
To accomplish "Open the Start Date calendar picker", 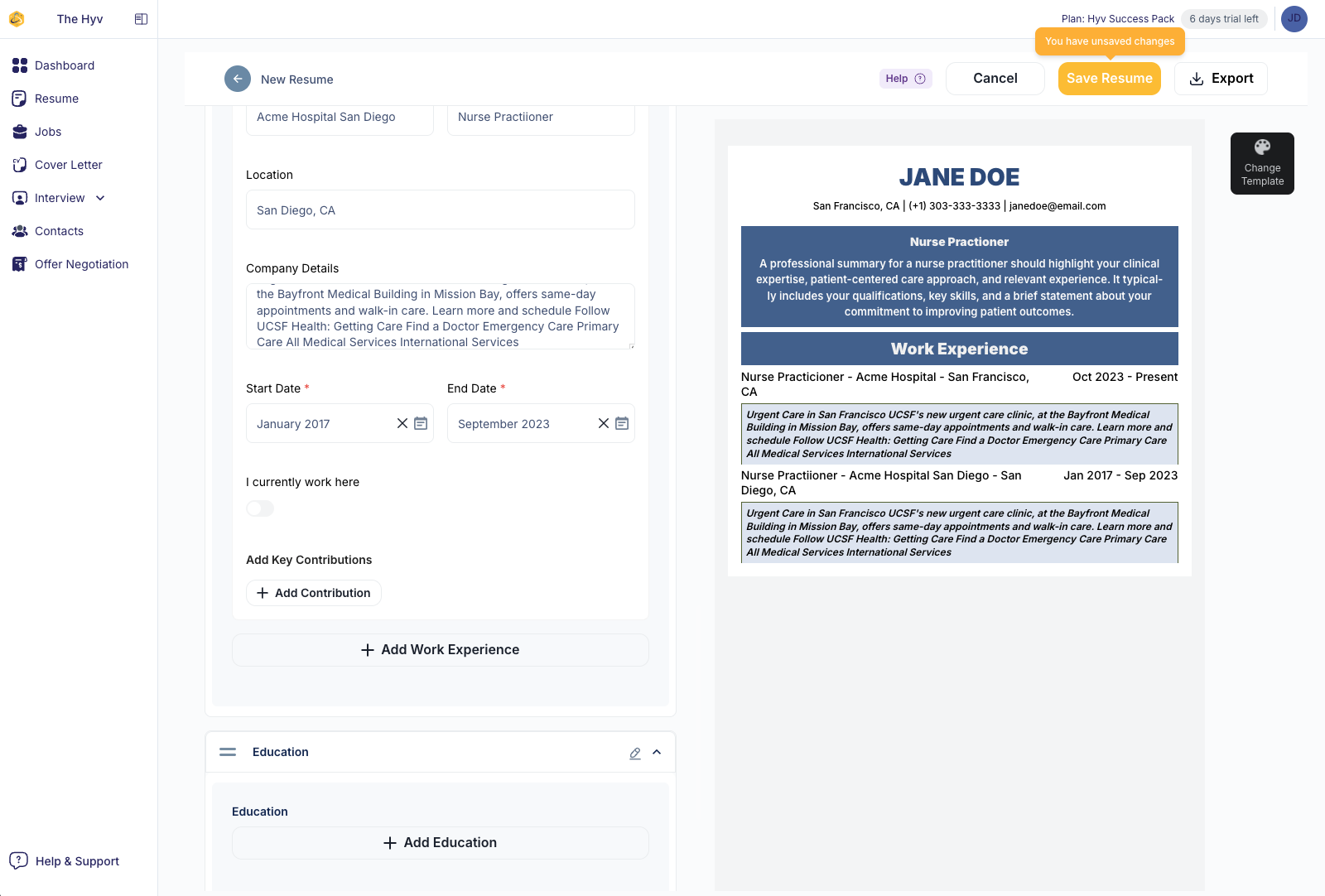I will 422,423.
